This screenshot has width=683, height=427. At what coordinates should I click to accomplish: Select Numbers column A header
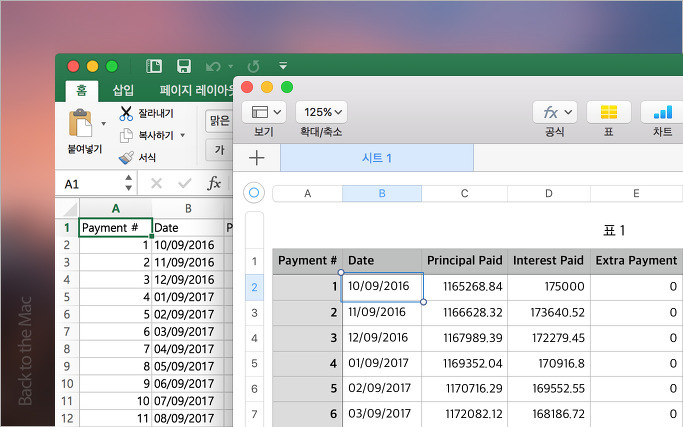click(x=308, y=193)
